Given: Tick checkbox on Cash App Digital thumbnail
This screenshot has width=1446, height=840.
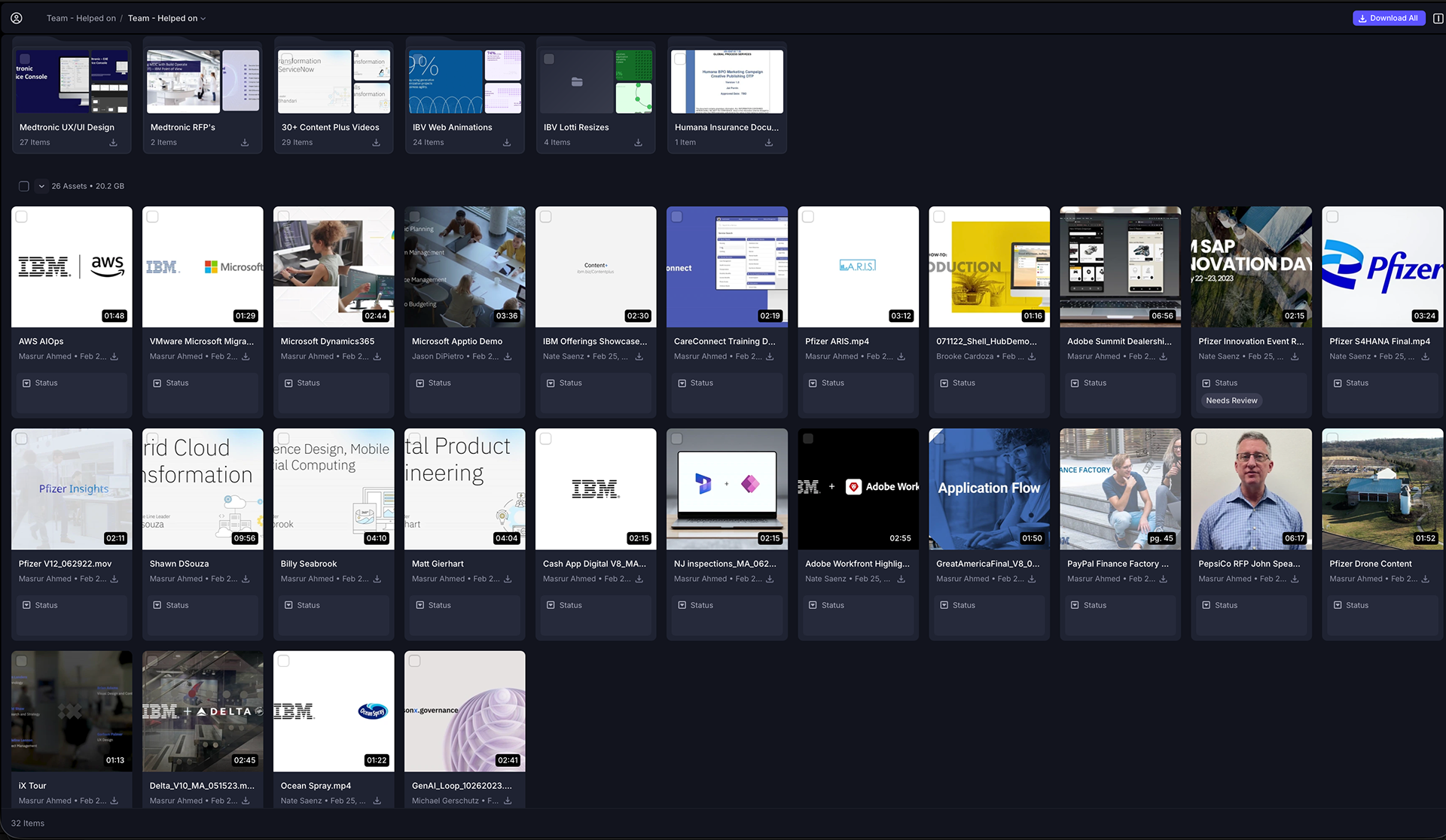Looking at the screenshot, I should [x=546, y=439].
